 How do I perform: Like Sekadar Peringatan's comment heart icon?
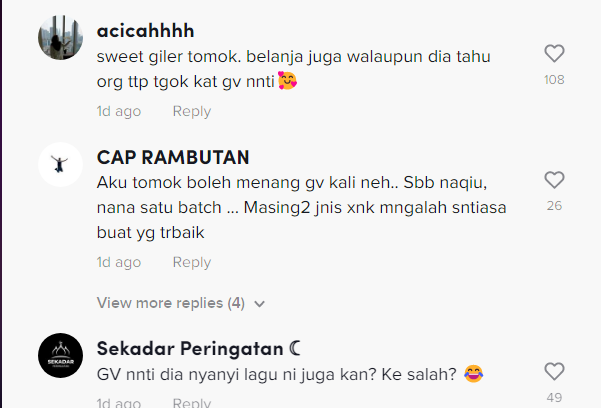[554, 372]
